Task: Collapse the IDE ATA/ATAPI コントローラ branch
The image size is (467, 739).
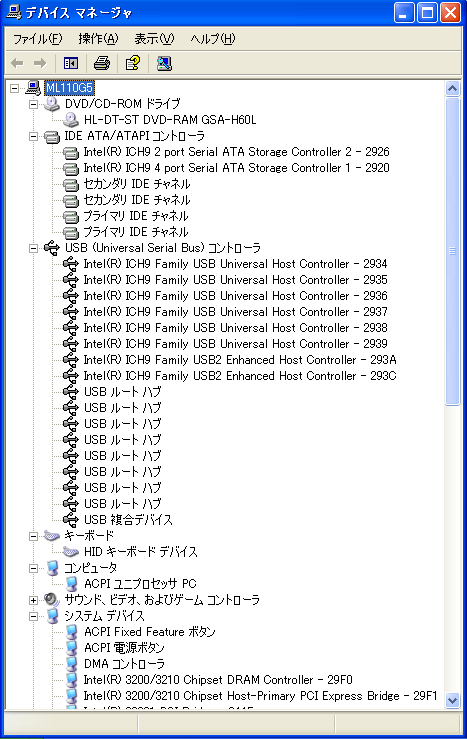Action: 33,136
